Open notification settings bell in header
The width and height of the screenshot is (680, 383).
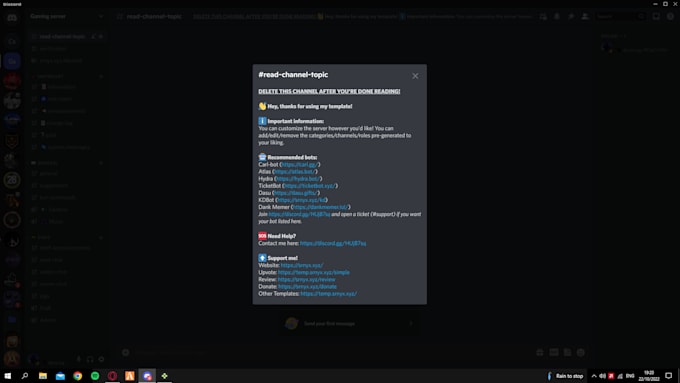point(557,16)
